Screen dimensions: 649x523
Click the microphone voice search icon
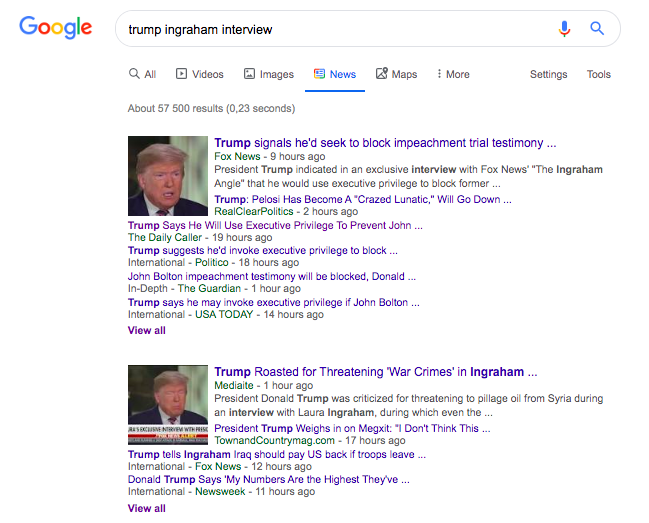pos(565,29)
